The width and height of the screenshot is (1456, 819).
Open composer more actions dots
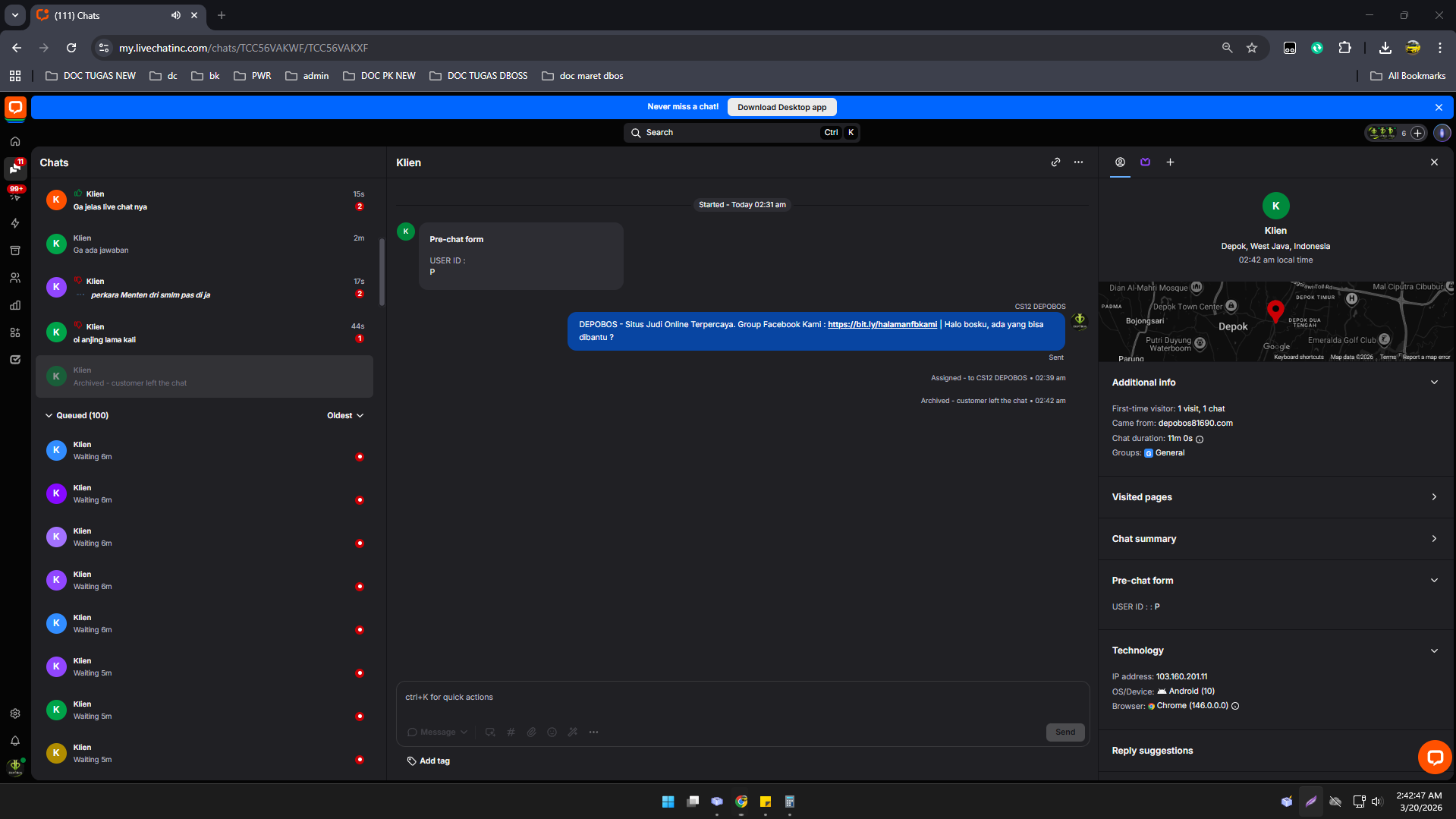click(593, 732)
